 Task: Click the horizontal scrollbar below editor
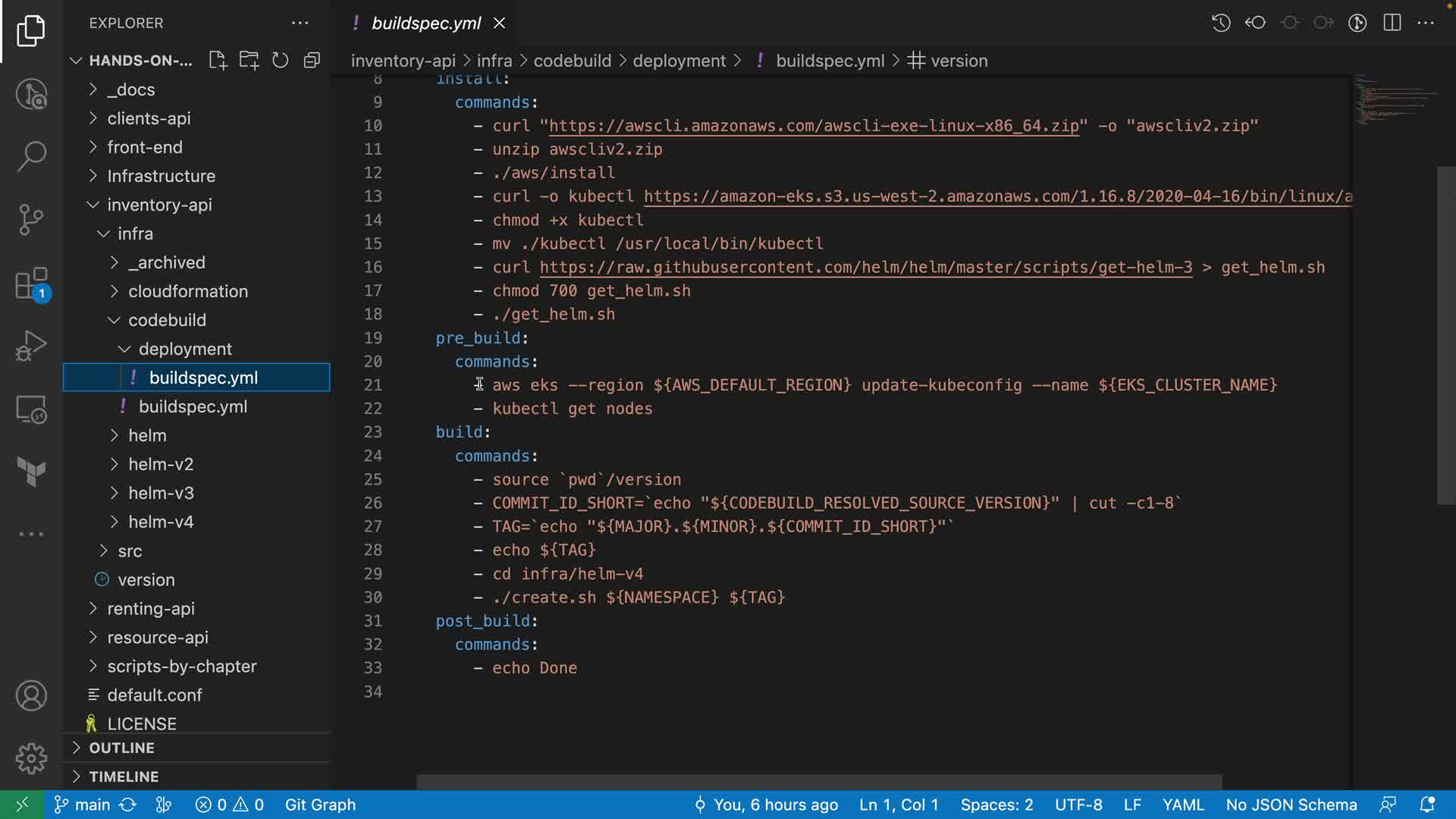click(819, 781)
